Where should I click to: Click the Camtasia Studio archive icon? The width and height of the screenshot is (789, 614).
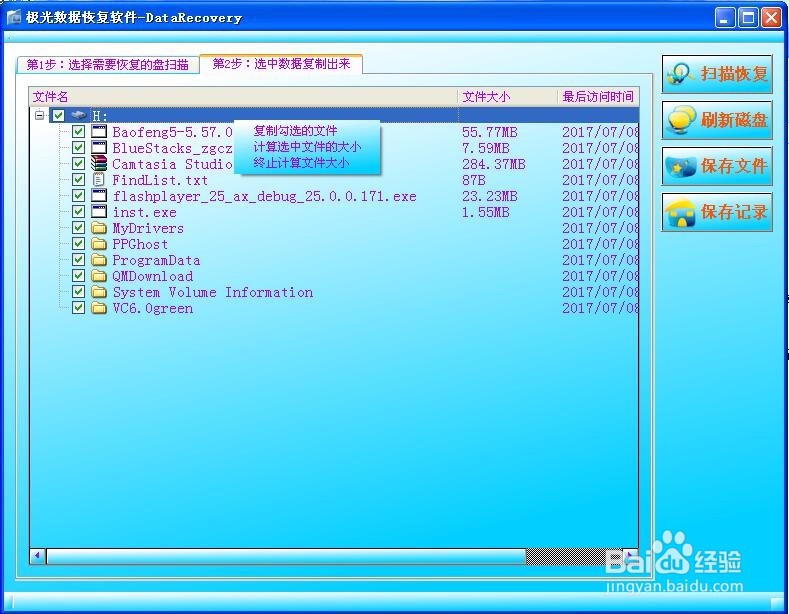[x=99, y=164]
